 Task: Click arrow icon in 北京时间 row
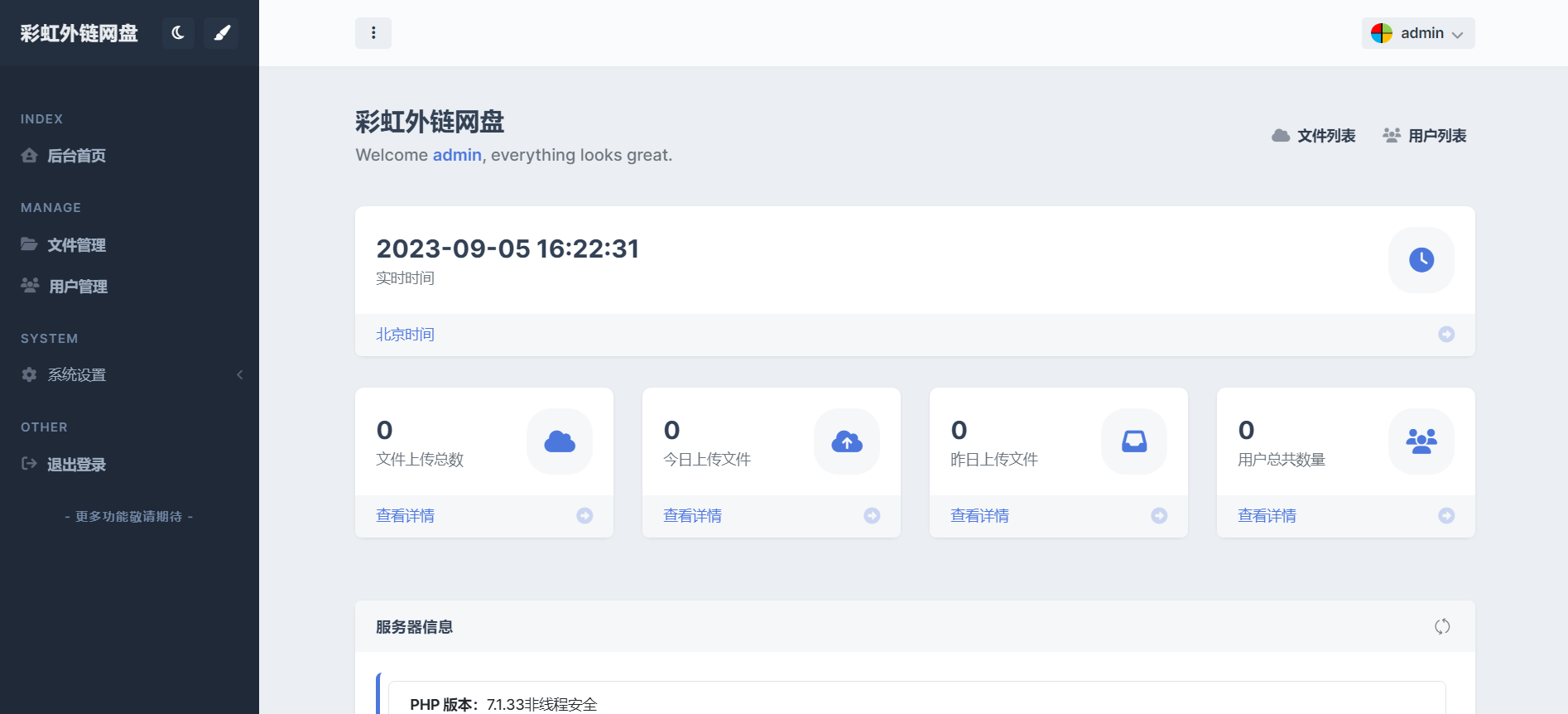1446,335
